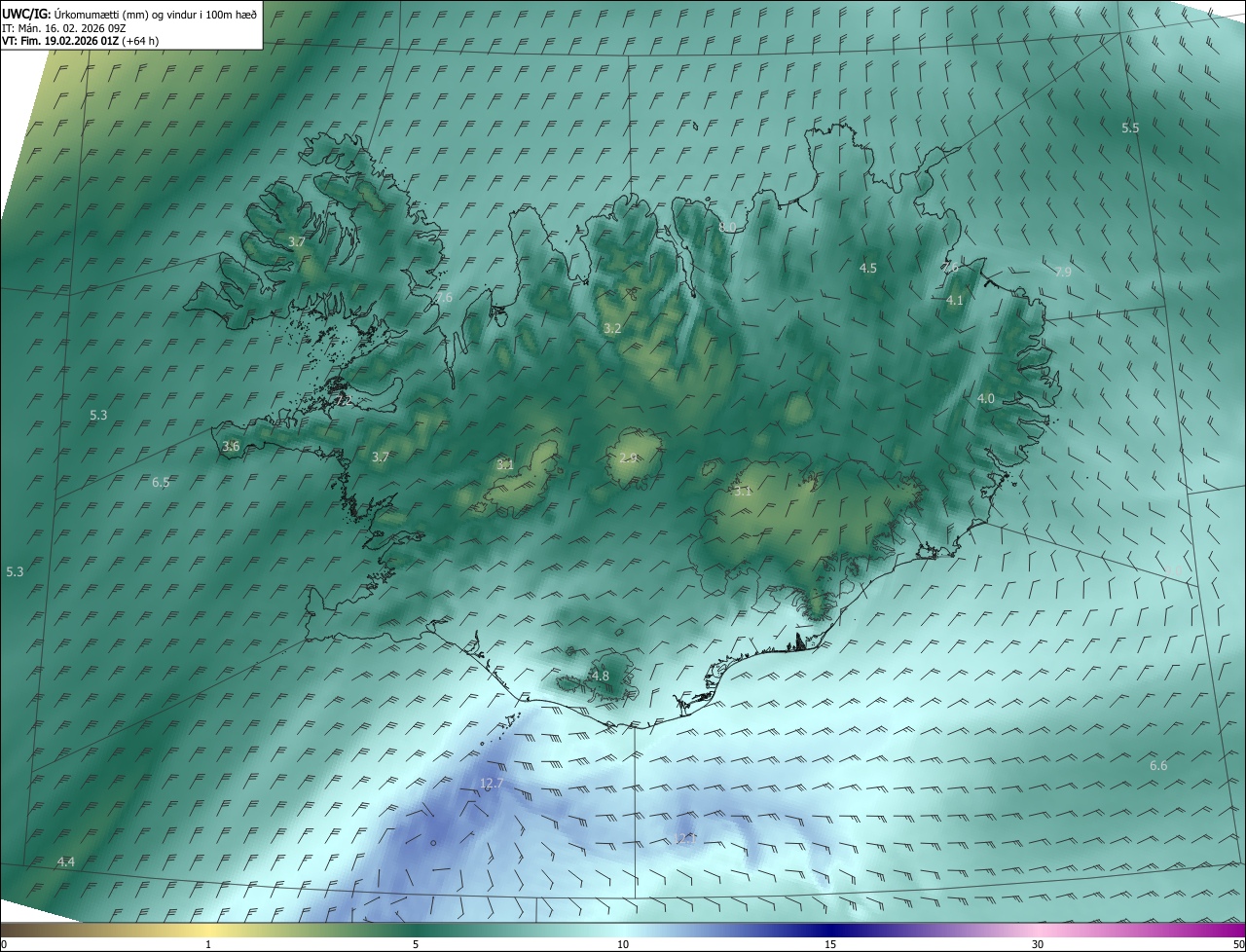Click the 15 tick on the color scale
1246x952 pixels.
tap(830, 944)
